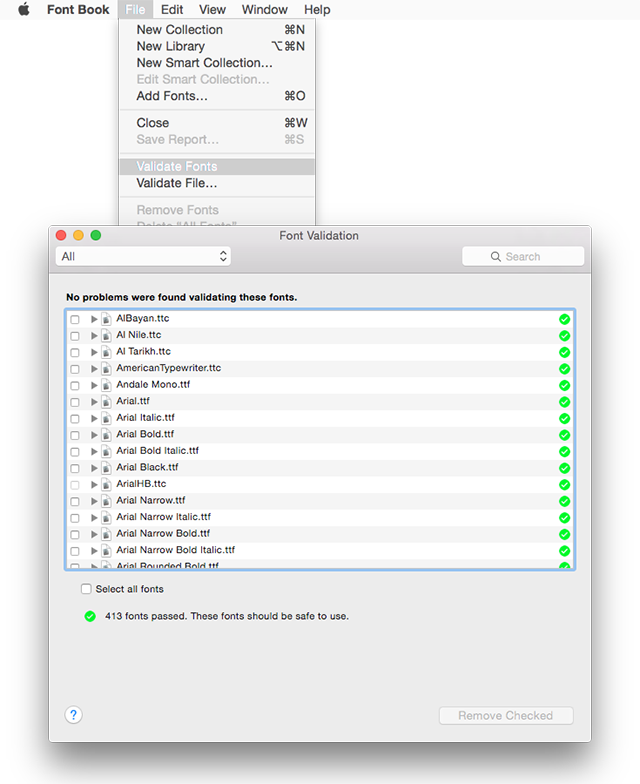Expand the Arial Bold.ttf row
This screenshot has width=640, height=784.
94,434
